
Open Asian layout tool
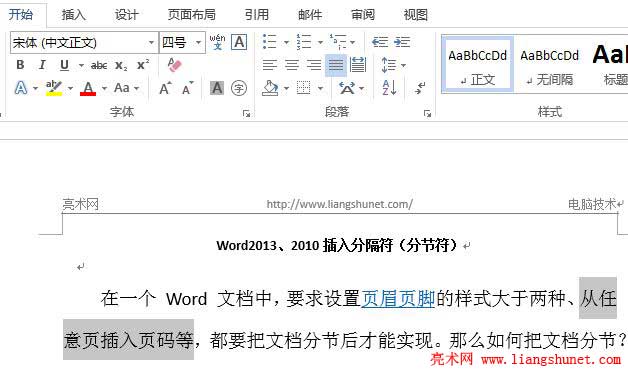347,88
